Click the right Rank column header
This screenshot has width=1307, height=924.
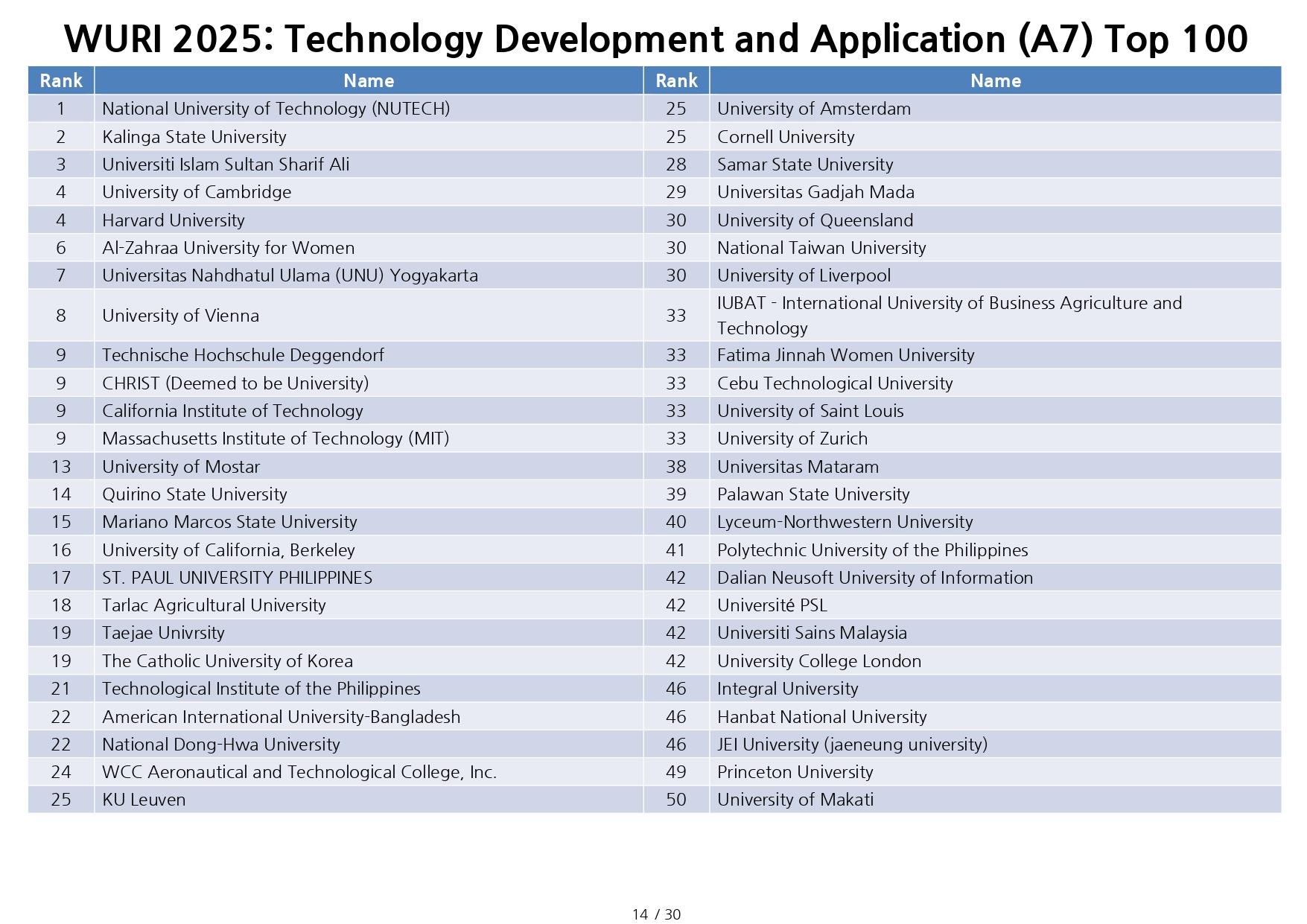tap(676, 80)
